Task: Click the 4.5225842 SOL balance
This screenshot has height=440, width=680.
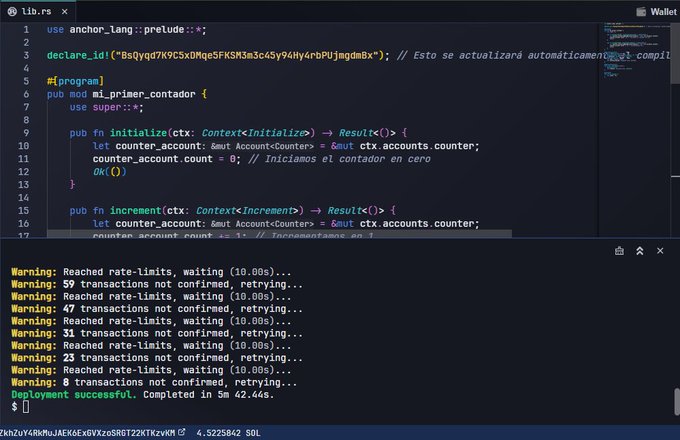Action: (228, 433)
